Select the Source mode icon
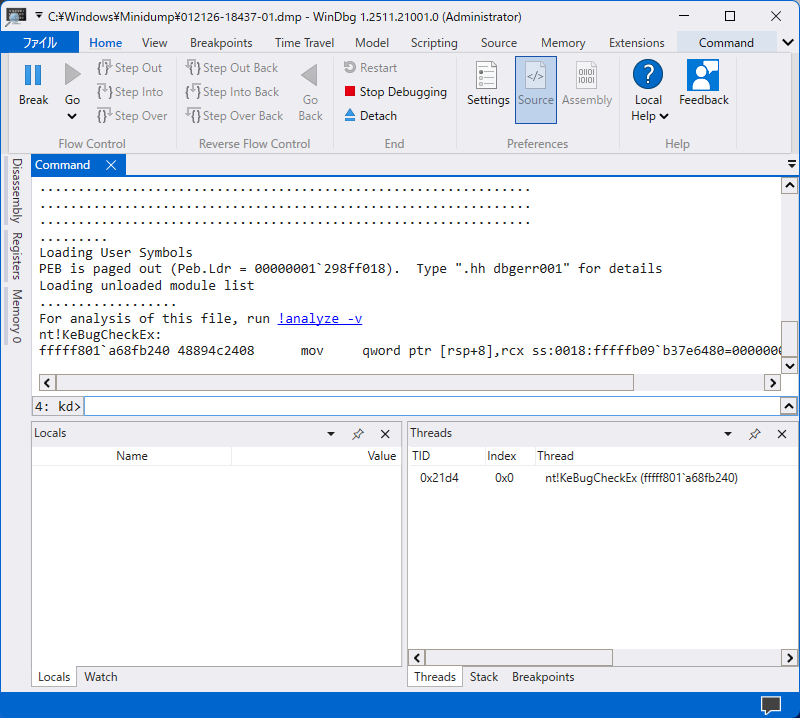This screenshot has width=800, height=718. (535, 76)
